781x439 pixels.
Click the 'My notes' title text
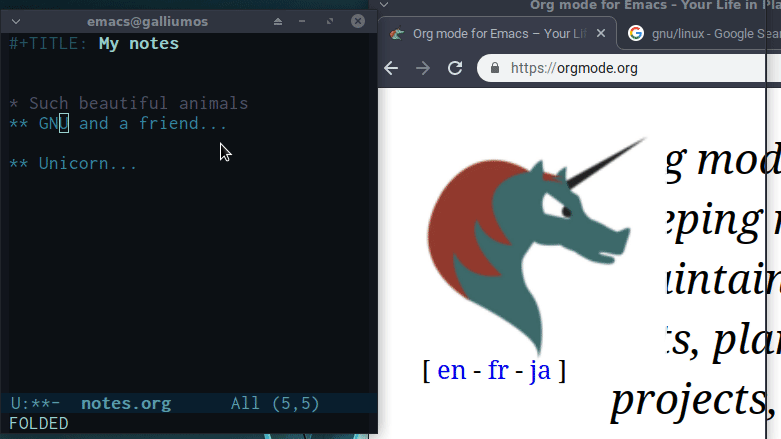click(x=138, y=44)
